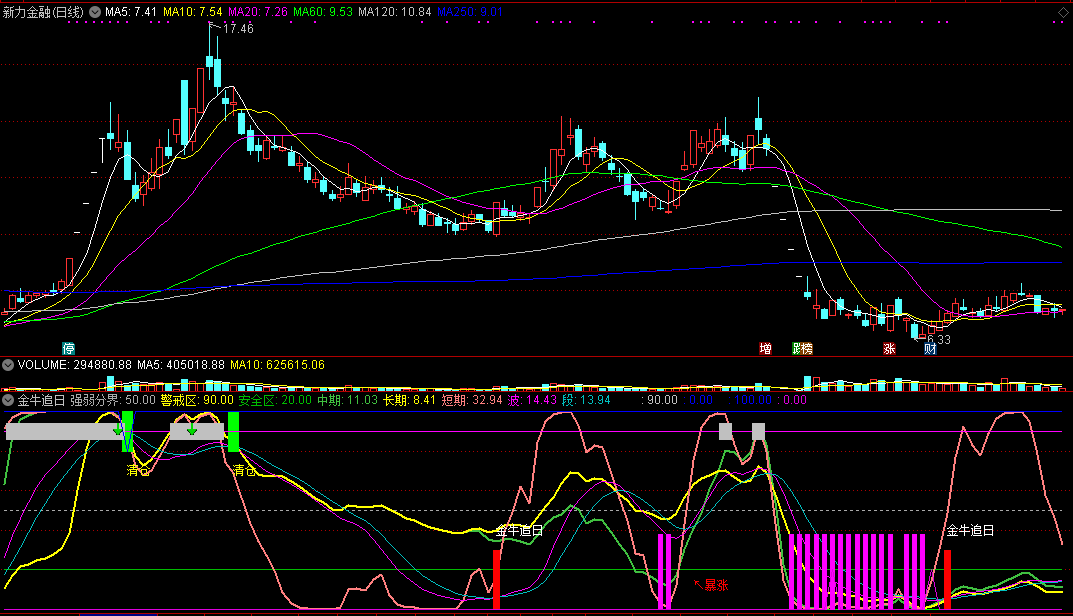Click the 6.33 low price annotation
Image resolution: width=1073 pixels, height=616 pixels.
pos(939,339)
